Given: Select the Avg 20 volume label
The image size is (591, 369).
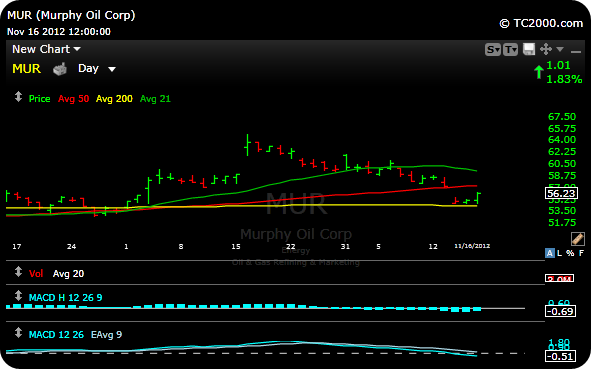Looking at the screenshot, I should point(69,274).
